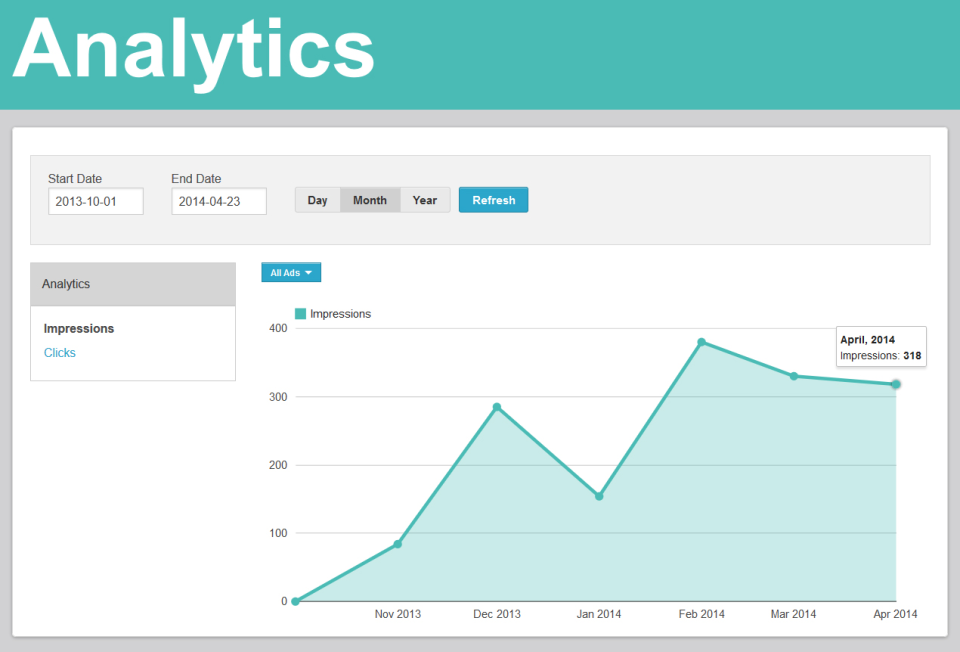Click the January 2014 dip point
960x652 pixels.
pyautogui.click(x=599, y=495)
